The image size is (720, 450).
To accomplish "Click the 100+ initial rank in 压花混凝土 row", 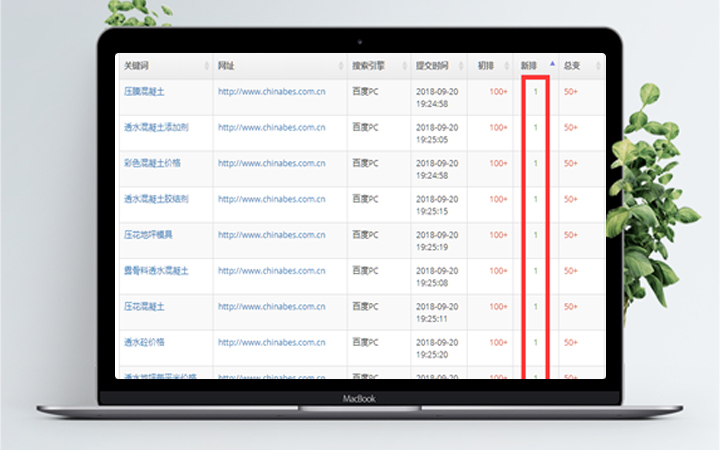I will coord(498,306).
